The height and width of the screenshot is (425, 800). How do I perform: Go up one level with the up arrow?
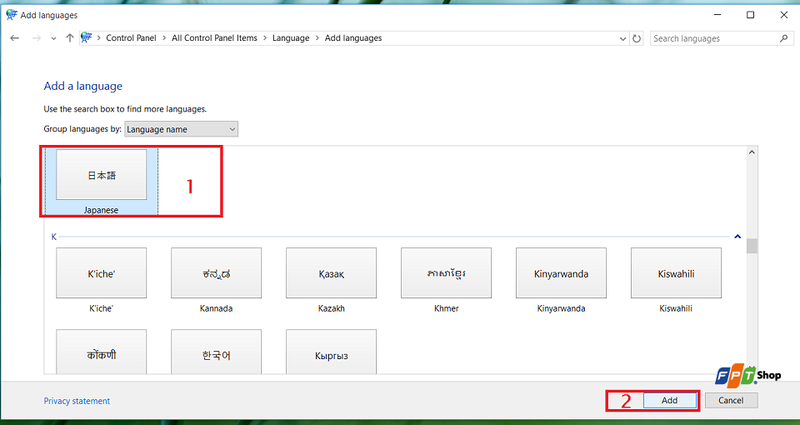point(70,38)
